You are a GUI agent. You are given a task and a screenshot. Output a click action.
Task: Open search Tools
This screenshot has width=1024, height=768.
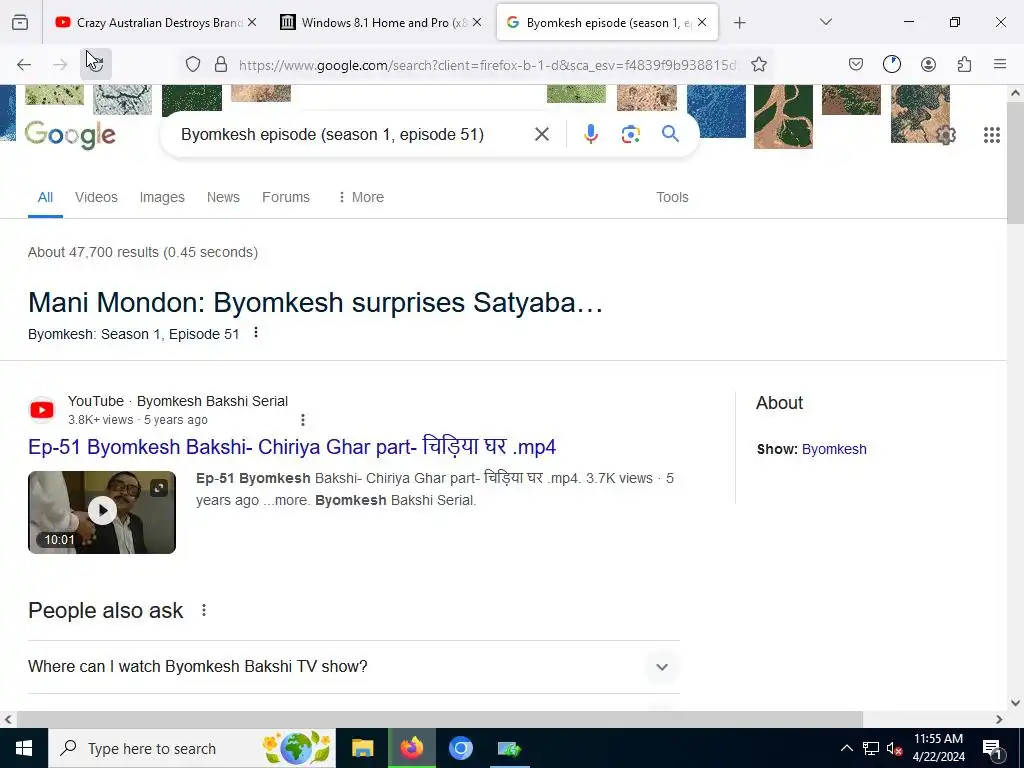pos(672,197)
